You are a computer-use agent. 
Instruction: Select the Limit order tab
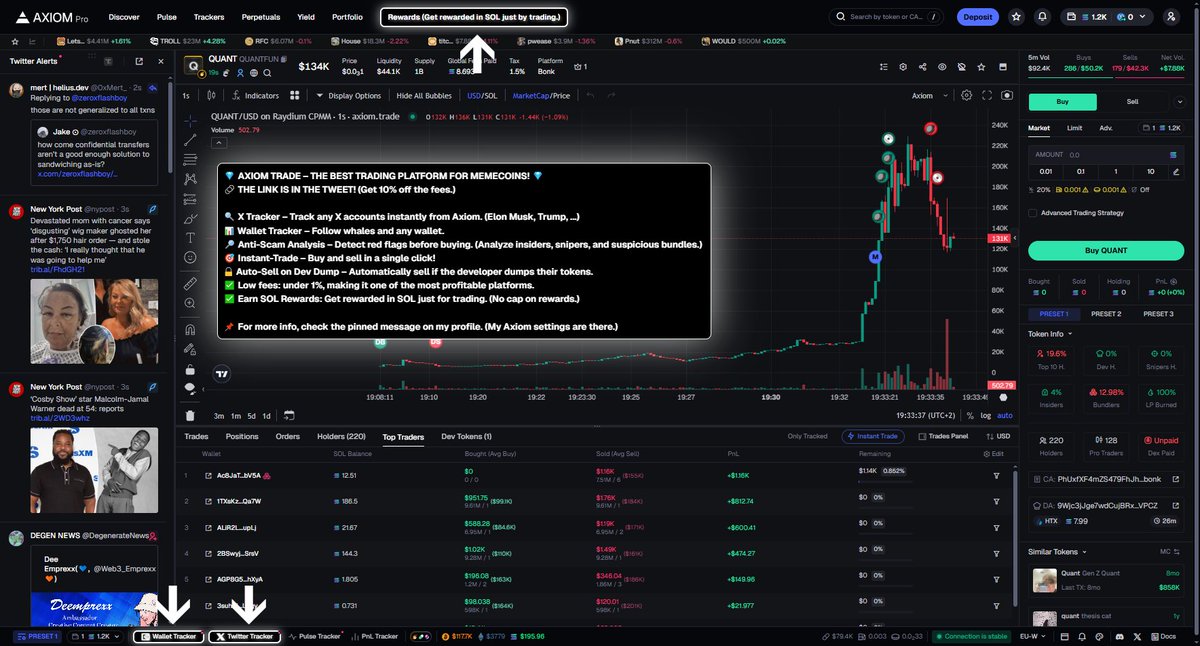click(1074, 128)
